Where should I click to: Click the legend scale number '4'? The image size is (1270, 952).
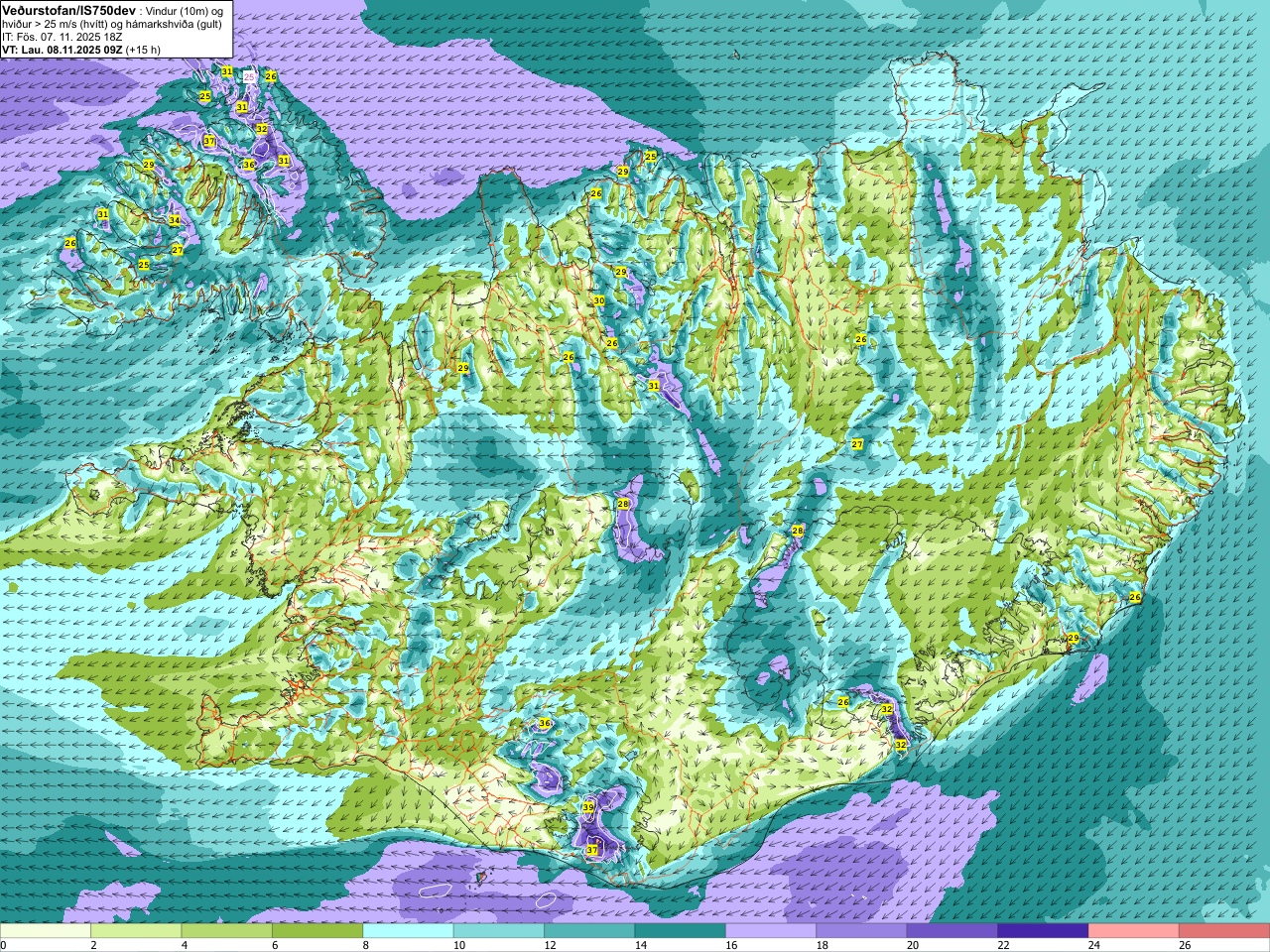[184, 945]
